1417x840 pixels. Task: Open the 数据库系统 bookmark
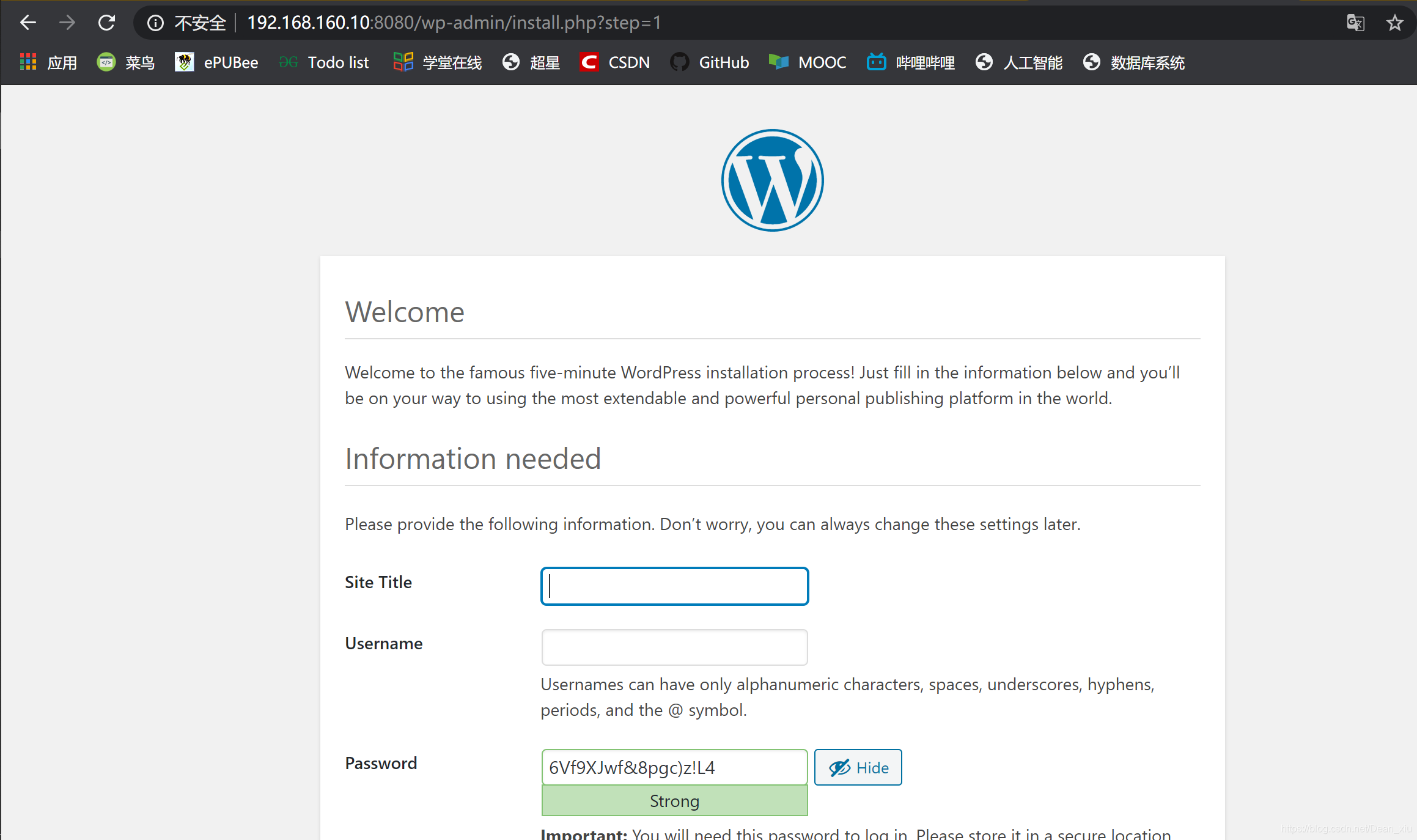(x=1134, y=62)
